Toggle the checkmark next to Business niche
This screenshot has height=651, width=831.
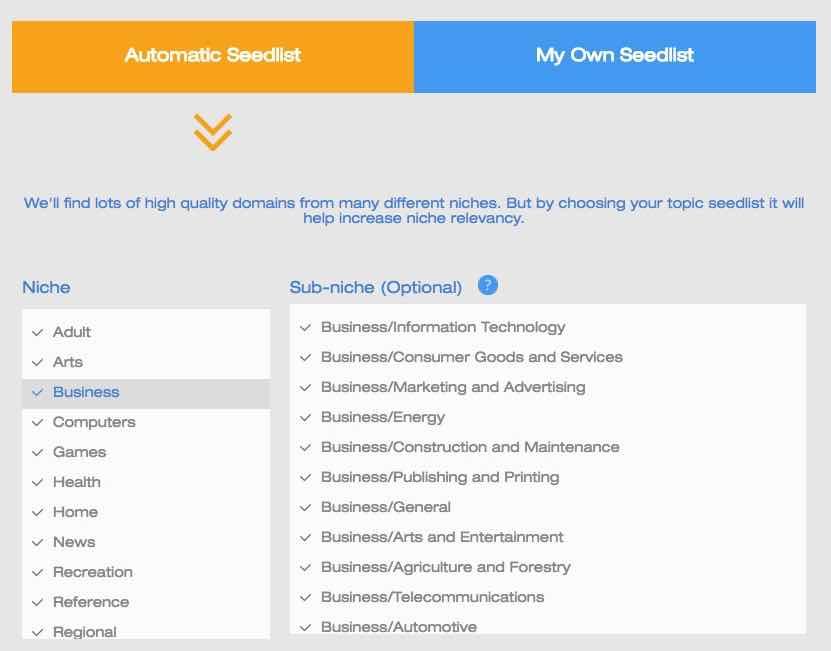point(38,392)
